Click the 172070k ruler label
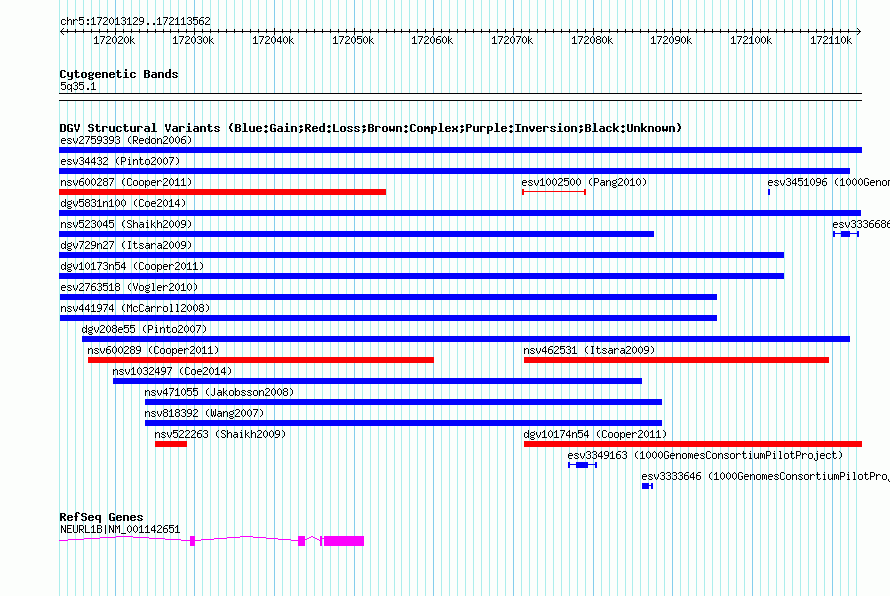Image resolution: width=890 pixels, height=596 pixels. [x=512, y=40]
